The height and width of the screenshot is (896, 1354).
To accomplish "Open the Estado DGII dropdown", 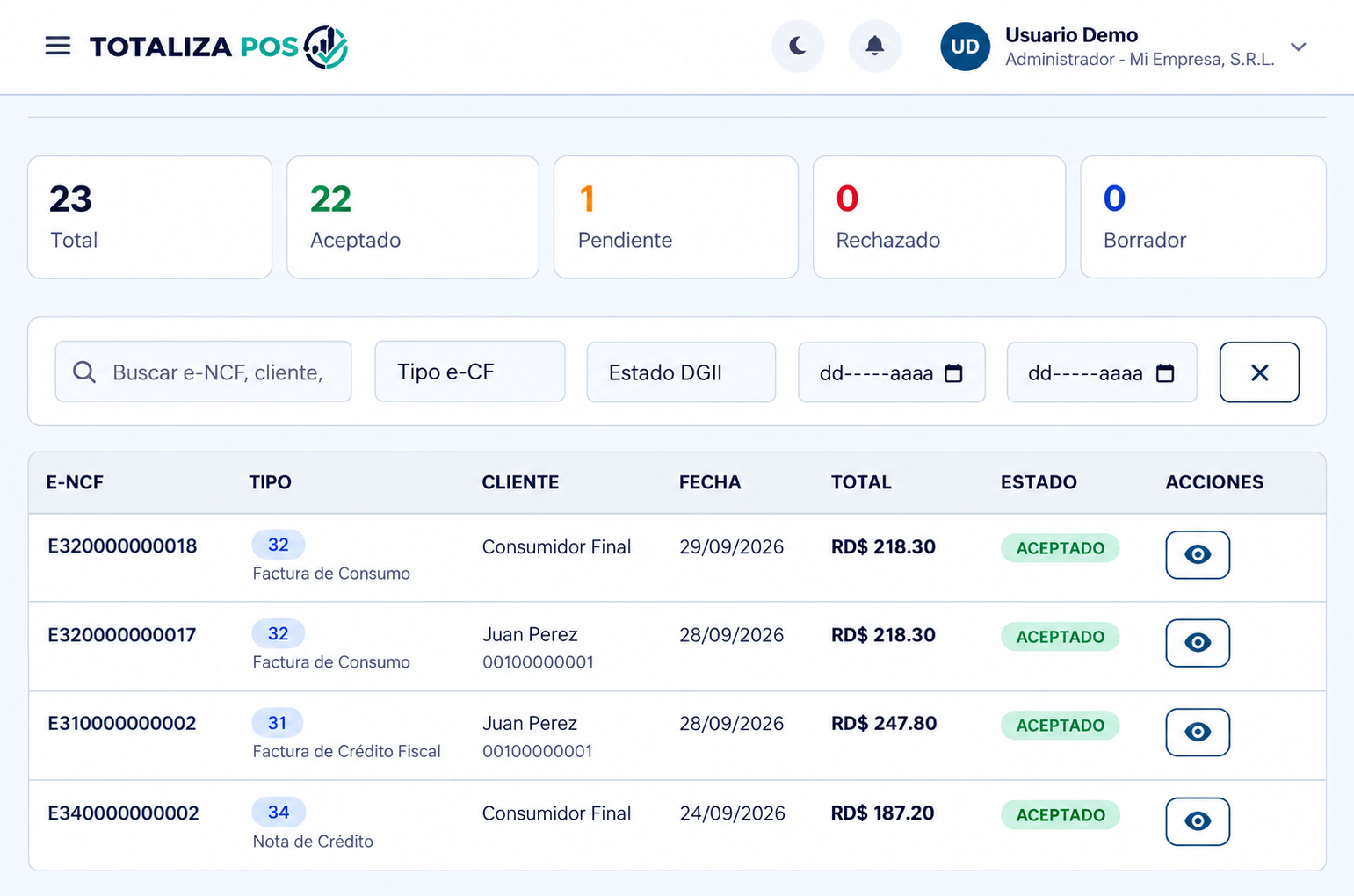I will click(x=681, y=372).
